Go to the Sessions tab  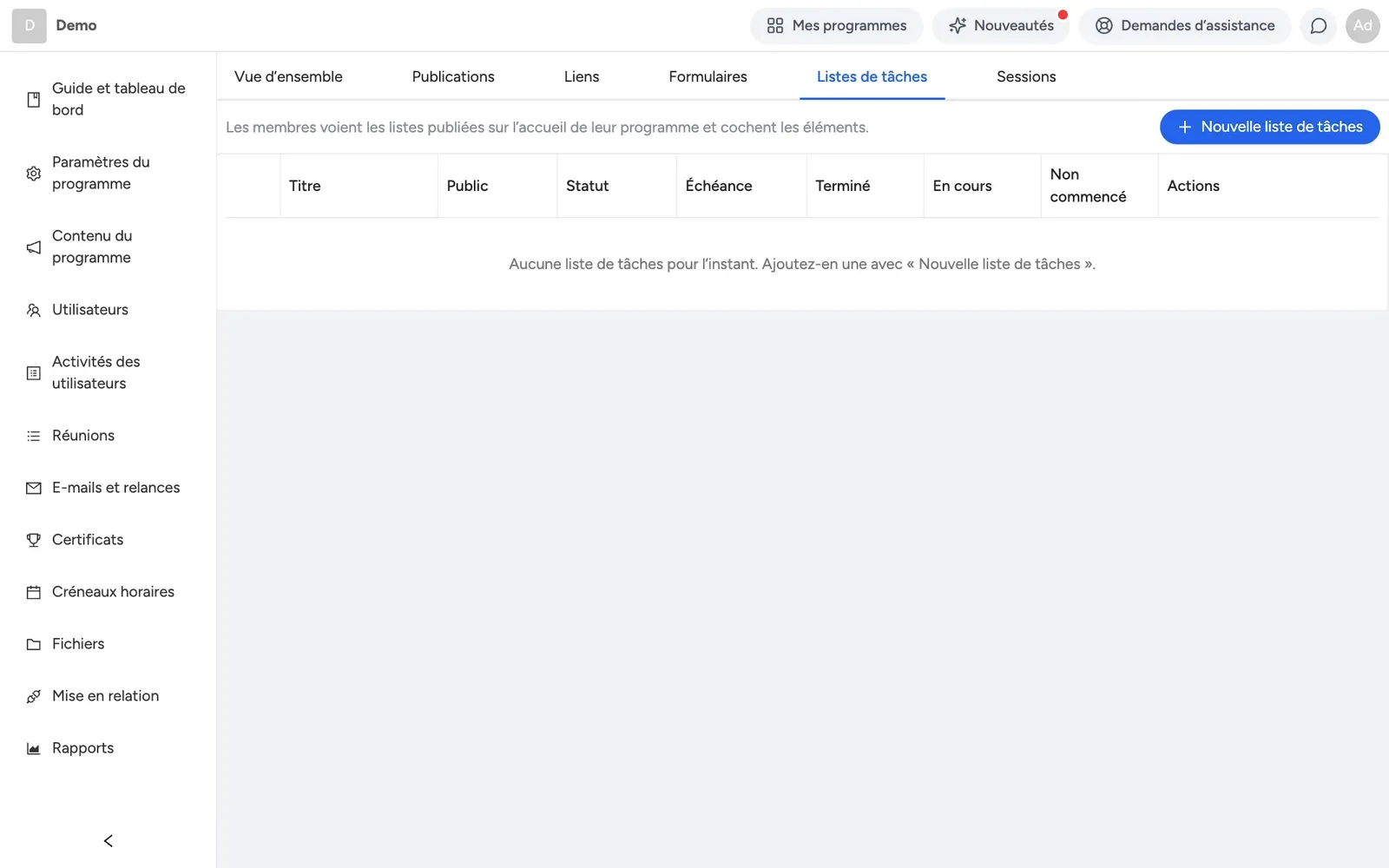click(1026, 76)
